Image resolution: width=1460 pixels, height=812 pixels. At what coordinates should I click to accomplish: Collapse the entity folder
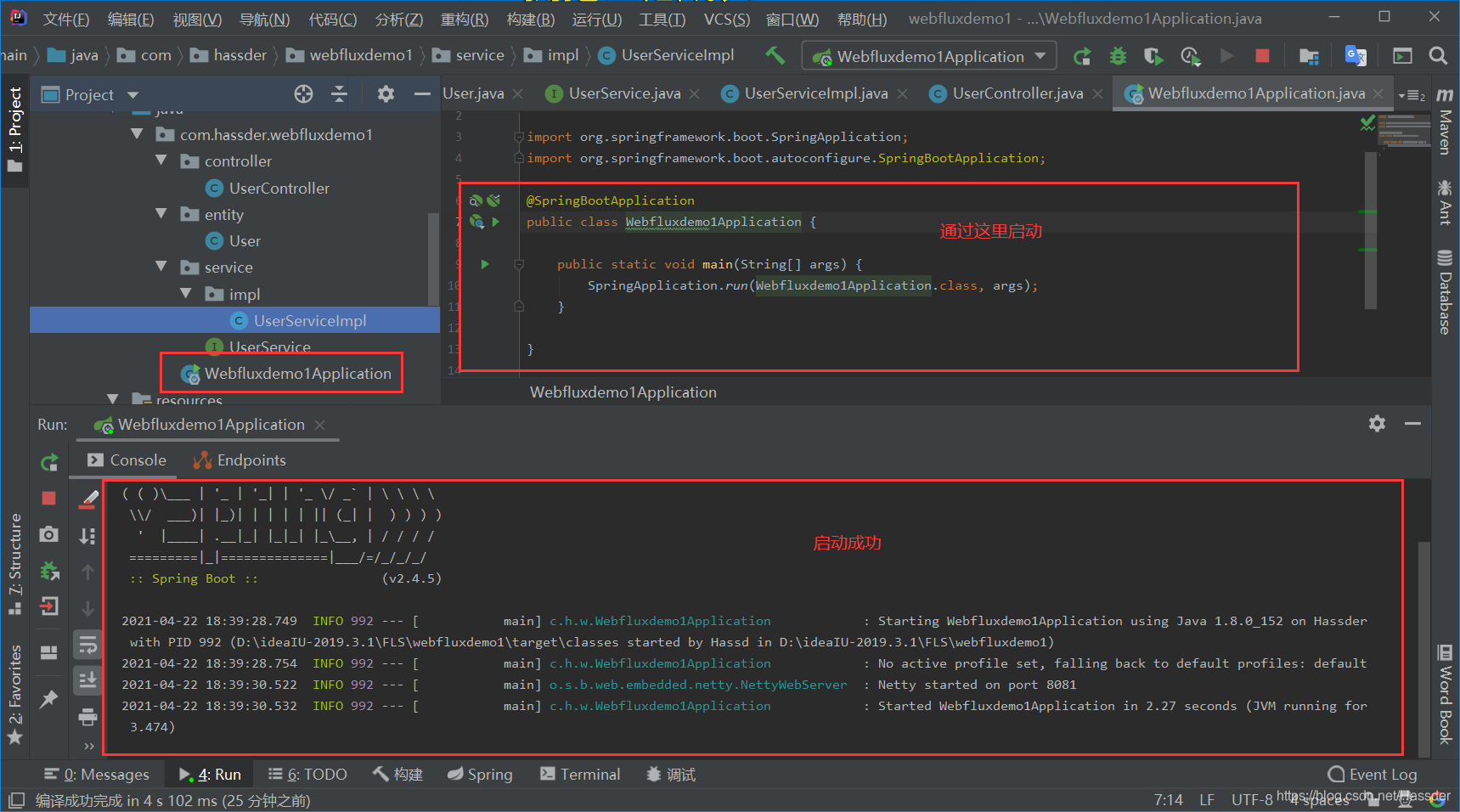point(161,214)
